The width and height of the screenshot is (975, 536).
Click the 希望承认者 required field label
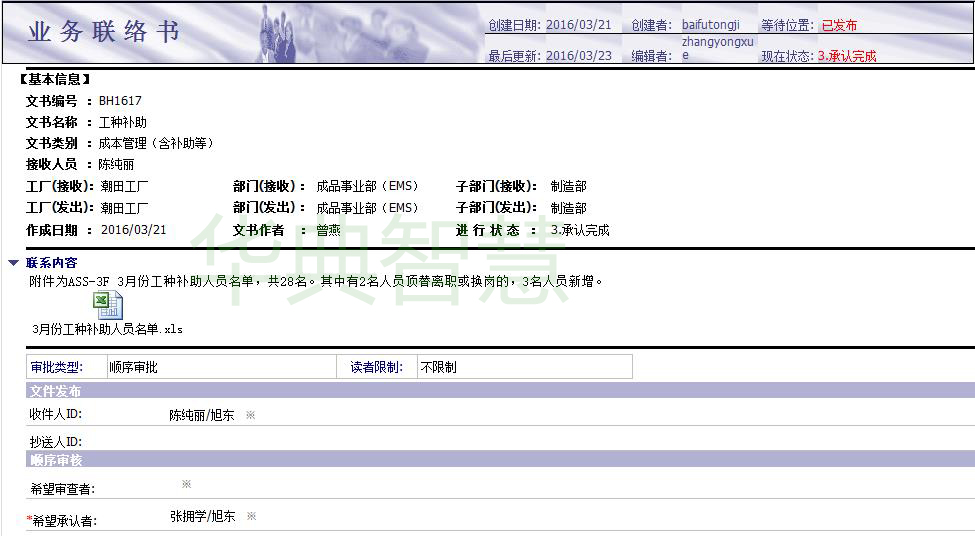(x=62, y=521)
